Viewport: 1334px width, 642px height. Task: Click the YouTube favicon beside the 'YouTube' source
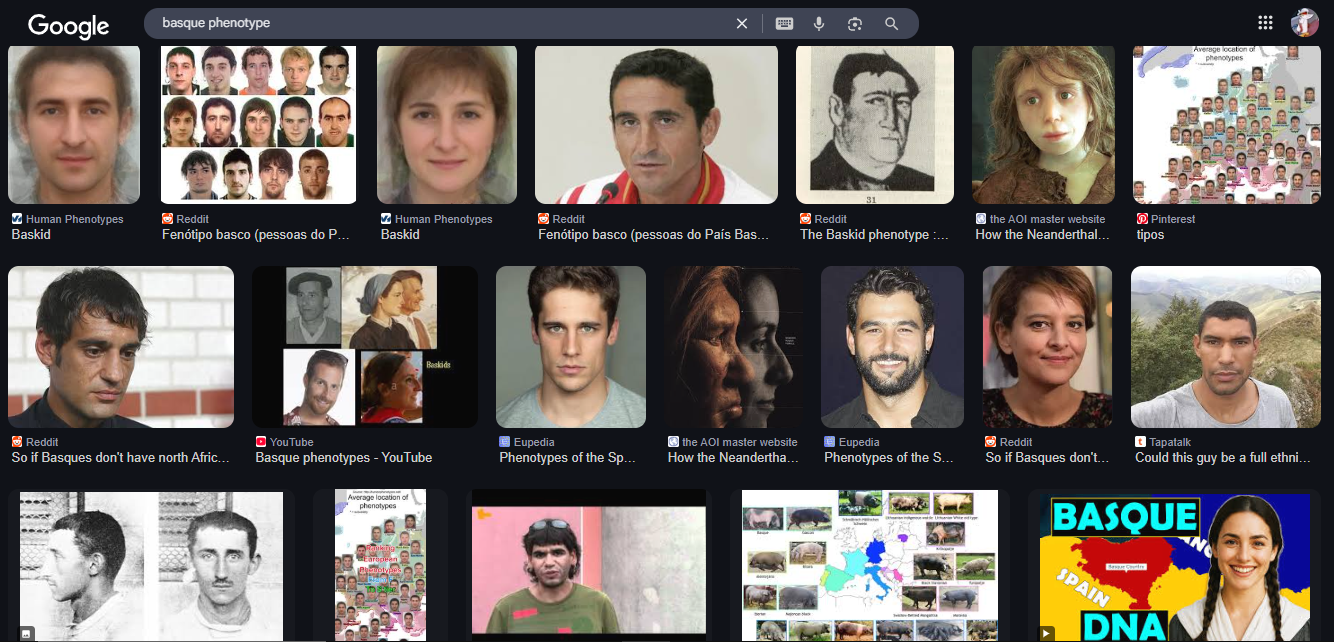point(261,442)
